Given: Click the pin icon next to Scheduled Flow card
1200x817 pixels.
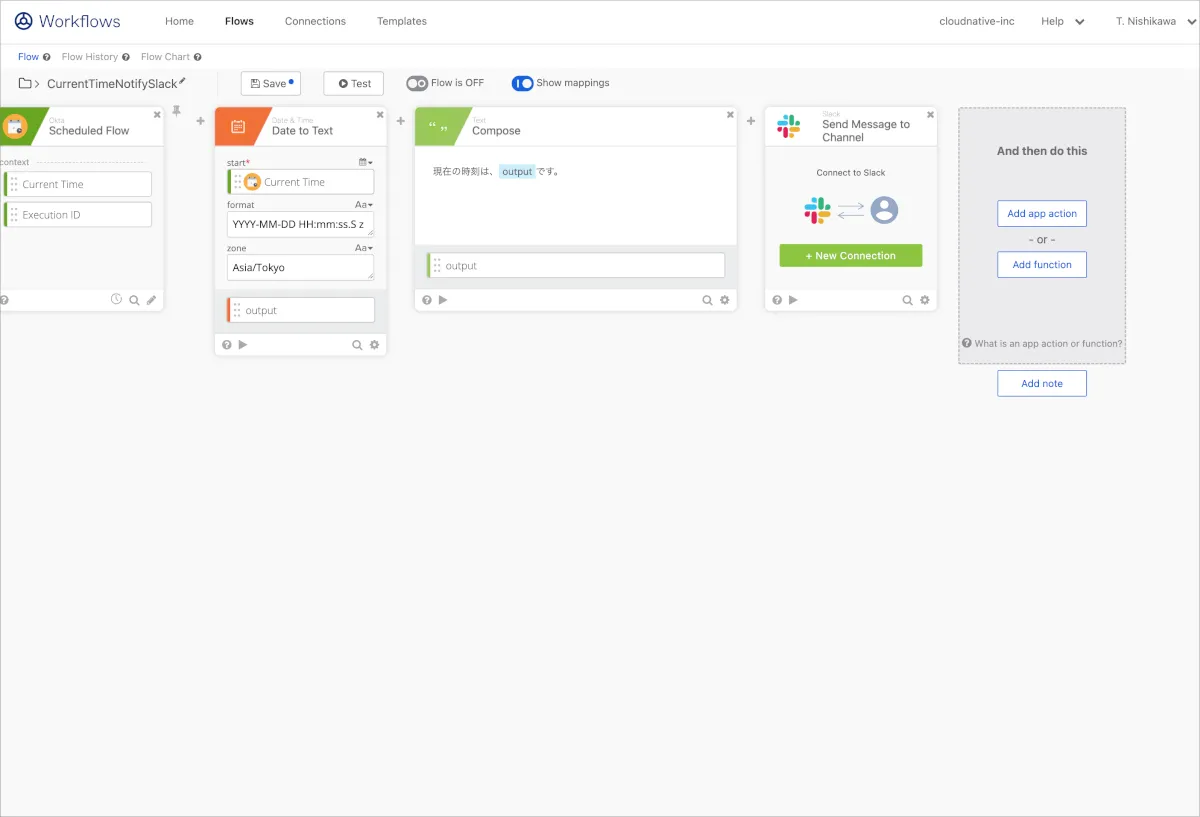Looking at the screenshot, I should [x=177, y=110].
